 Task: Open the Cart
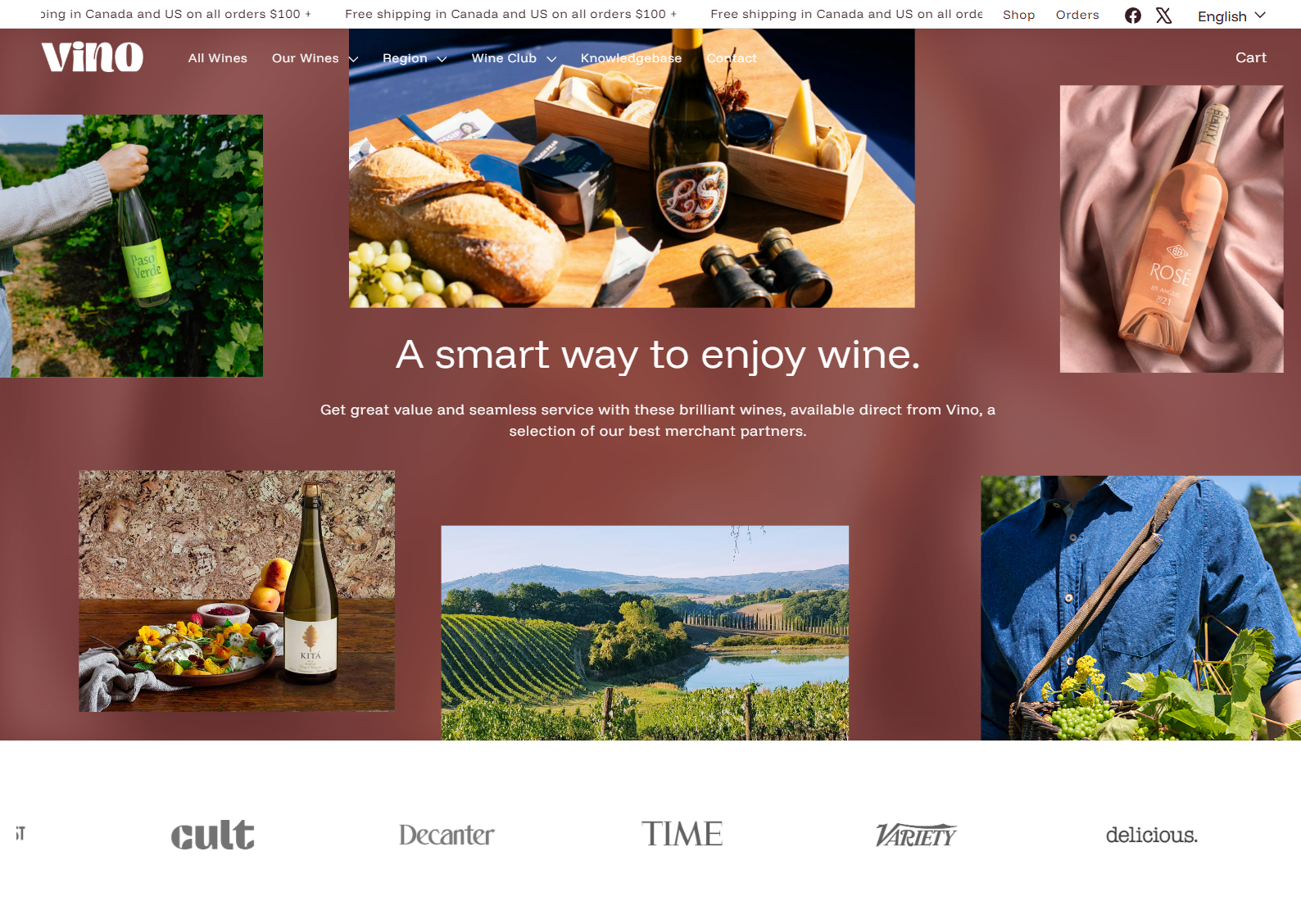[x=1250, y=57]
